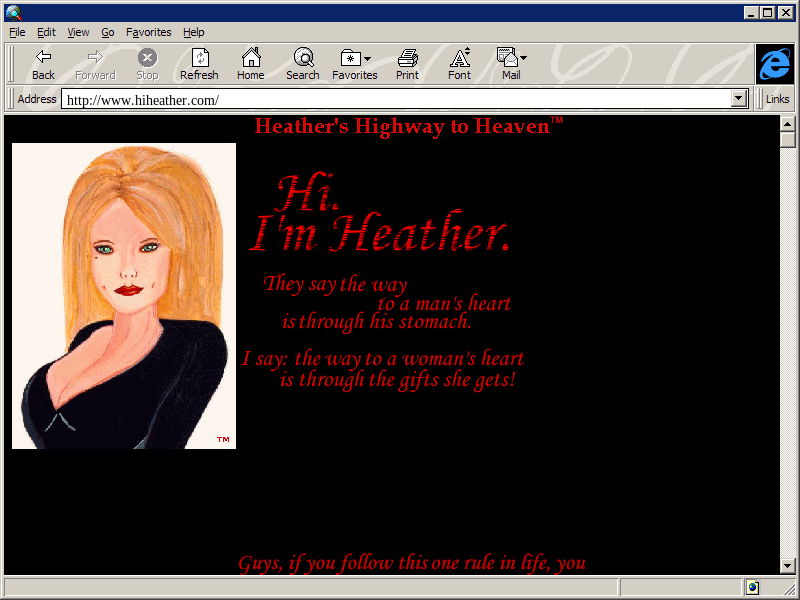Click Heather's portrait image
The image size is (800, 600).
click(x=124, y=296)
